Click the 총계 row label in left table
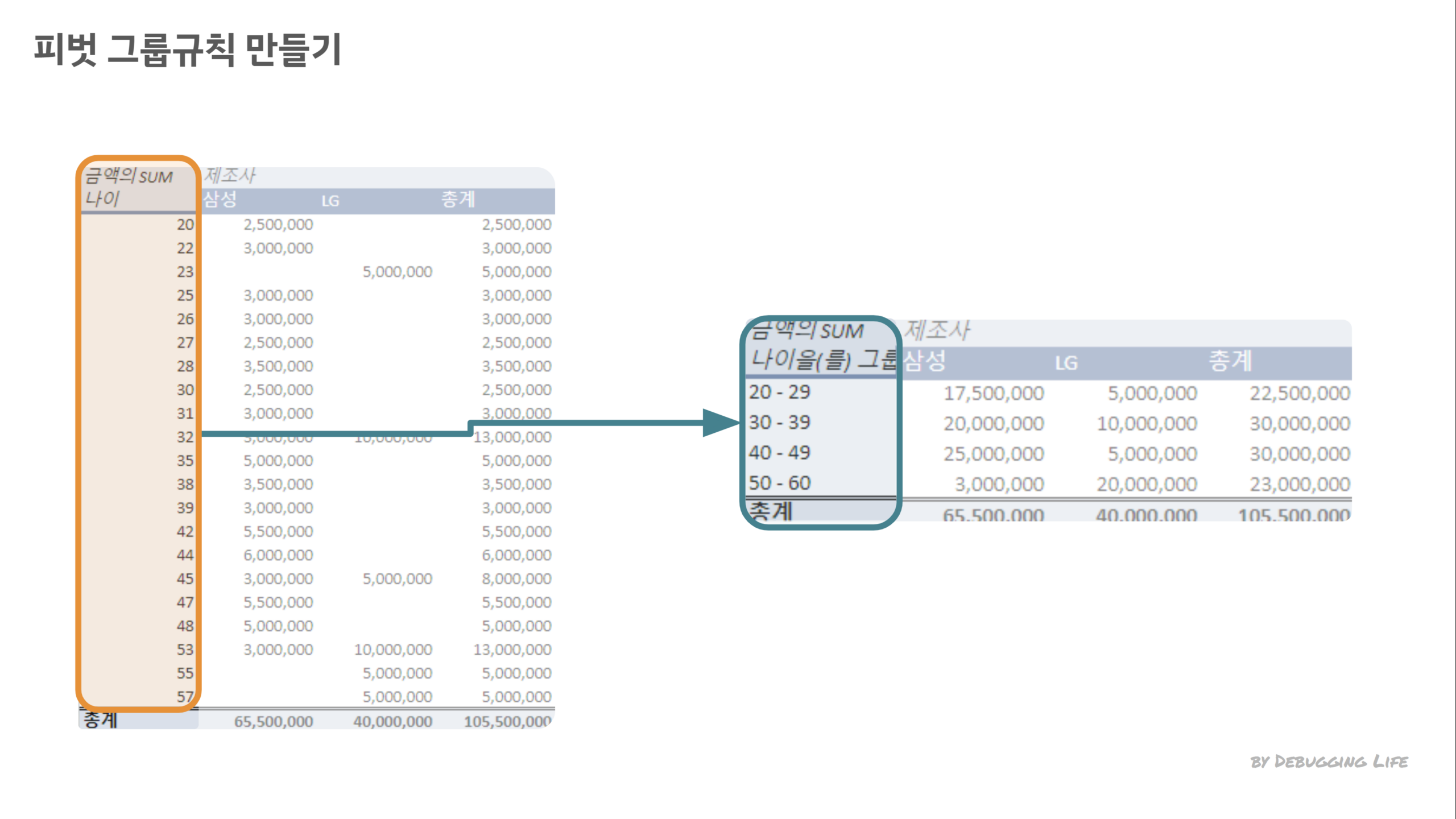This screenshot has width=1456, height=819. [x=101, y=721]
